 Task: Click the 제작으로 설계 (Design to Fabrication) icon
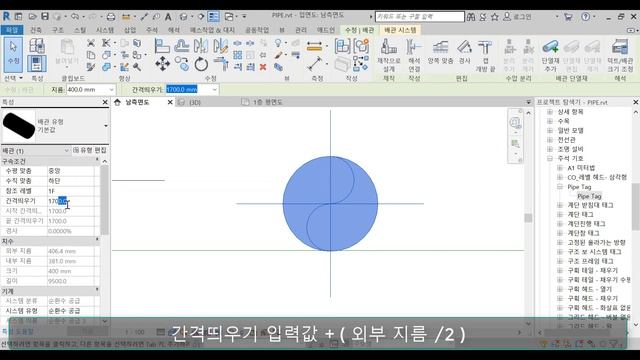click(x=389, y=55)
